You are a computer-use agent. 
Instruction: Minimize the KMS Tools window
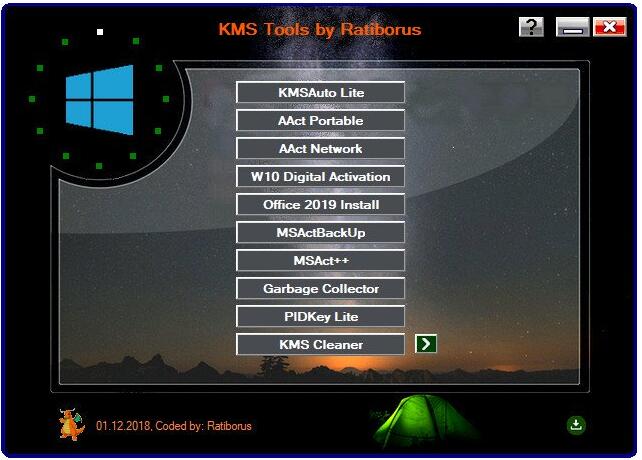(x=572, y=27)
